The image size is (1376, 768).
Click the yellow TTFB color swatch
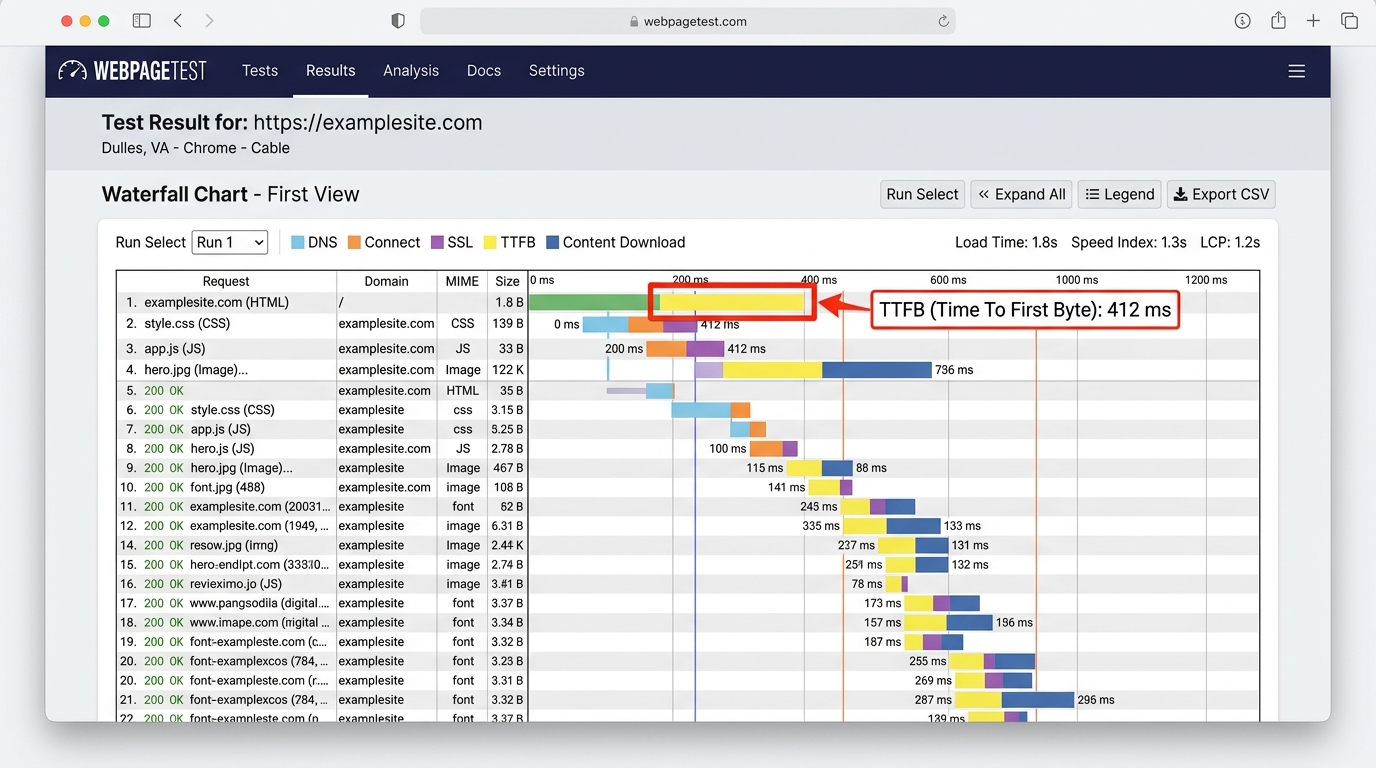pyautogui.click(x=488, y=242)
